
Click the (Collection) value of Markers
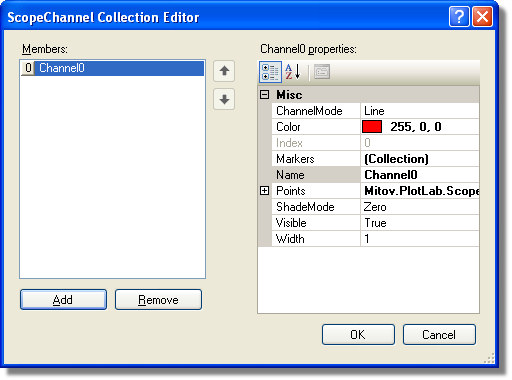click(x=396, y=159)
